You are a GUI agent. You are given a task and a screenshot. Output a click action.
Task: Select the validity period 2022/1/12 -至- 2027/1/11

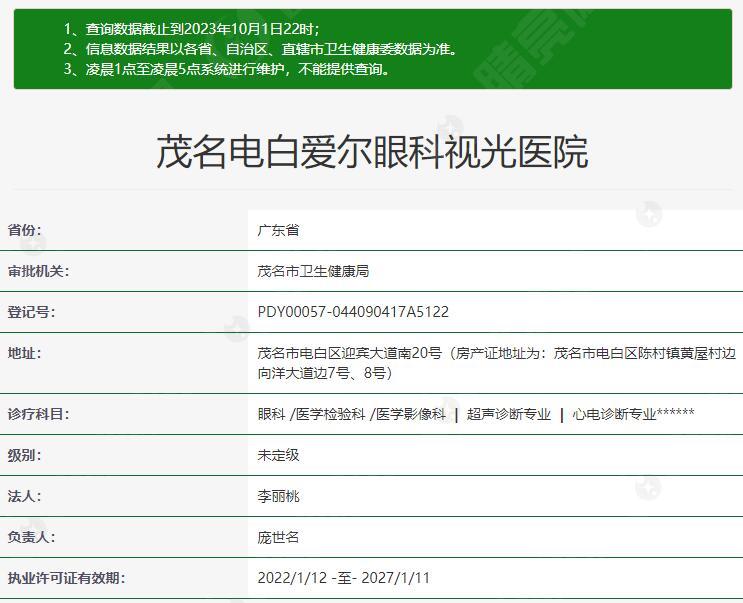coord(344,578)
